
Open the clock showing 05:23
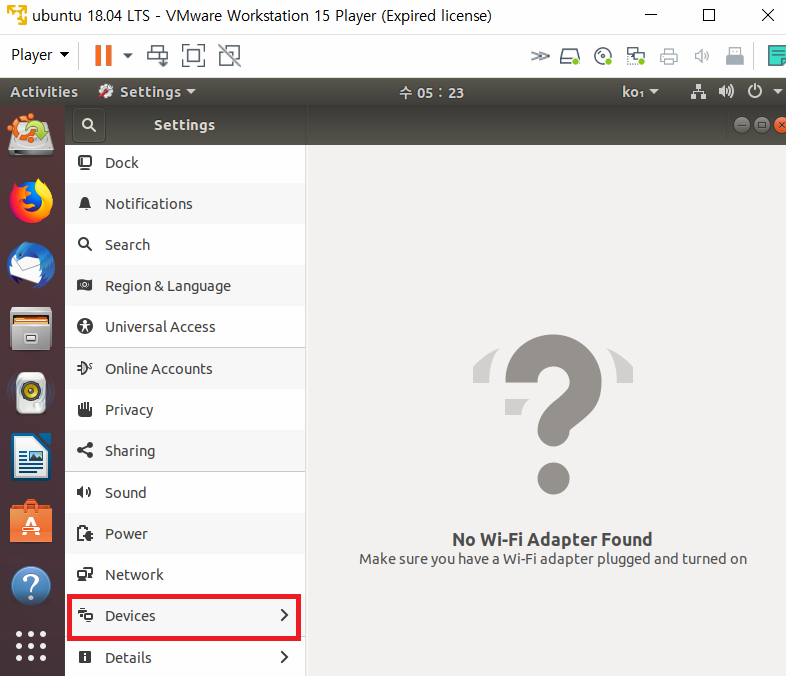click(432, 93)
